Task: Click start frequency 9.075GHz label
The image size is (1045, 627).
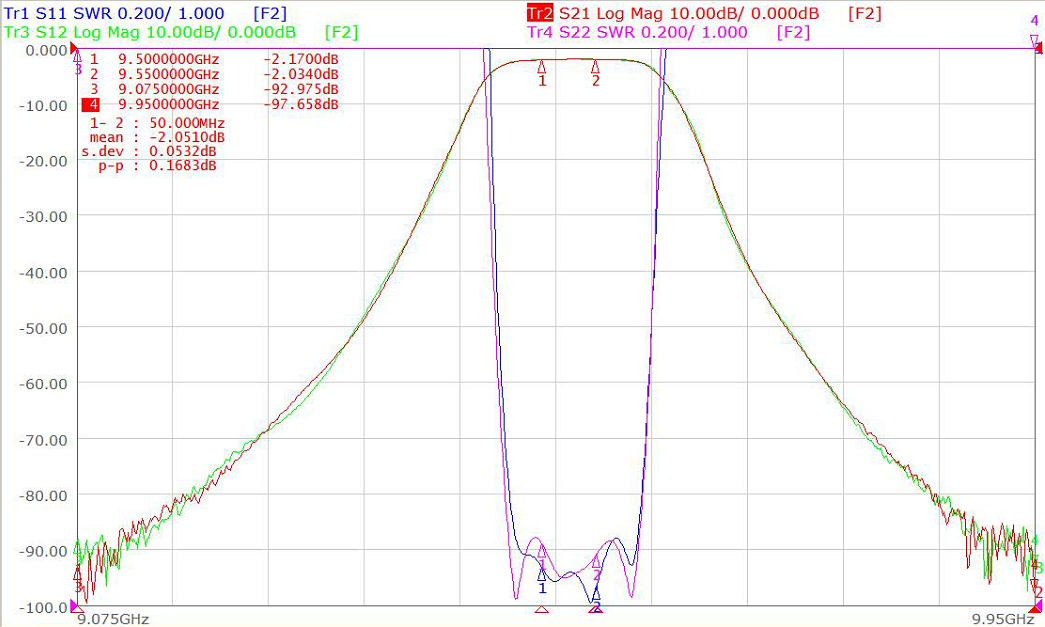Action: pyautogui.click(x=113, y=619)
